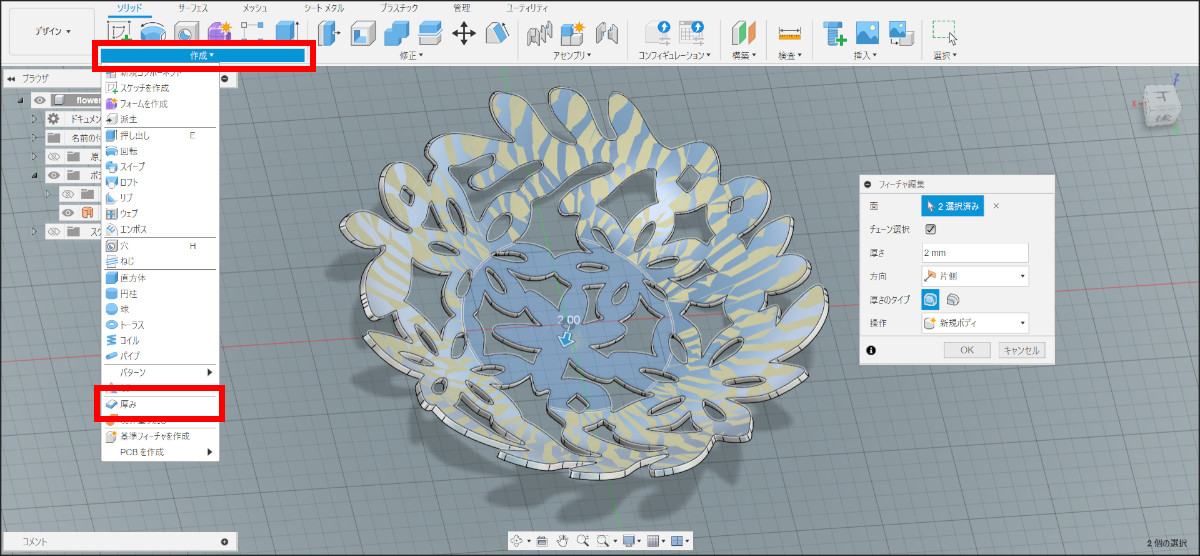Open the Insert Image icon

[866, 32]
